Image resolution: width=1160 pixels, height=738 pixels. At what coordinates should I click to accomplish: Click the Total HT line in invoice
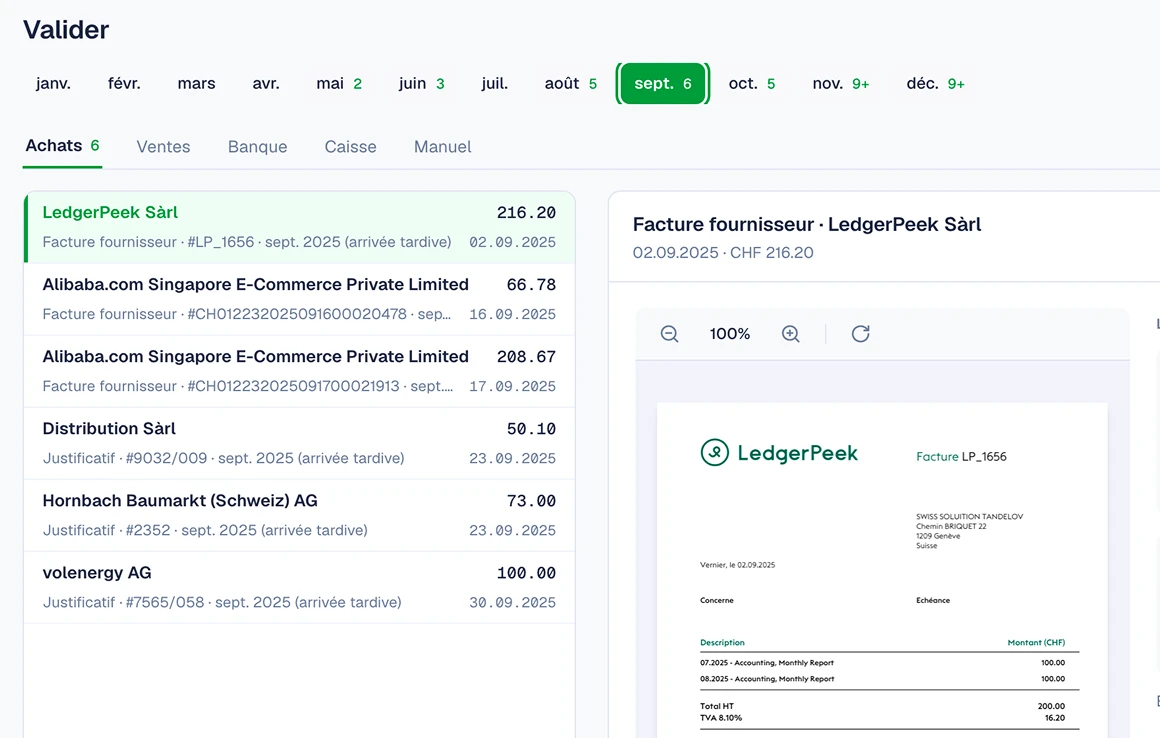(x=883, y=706)
